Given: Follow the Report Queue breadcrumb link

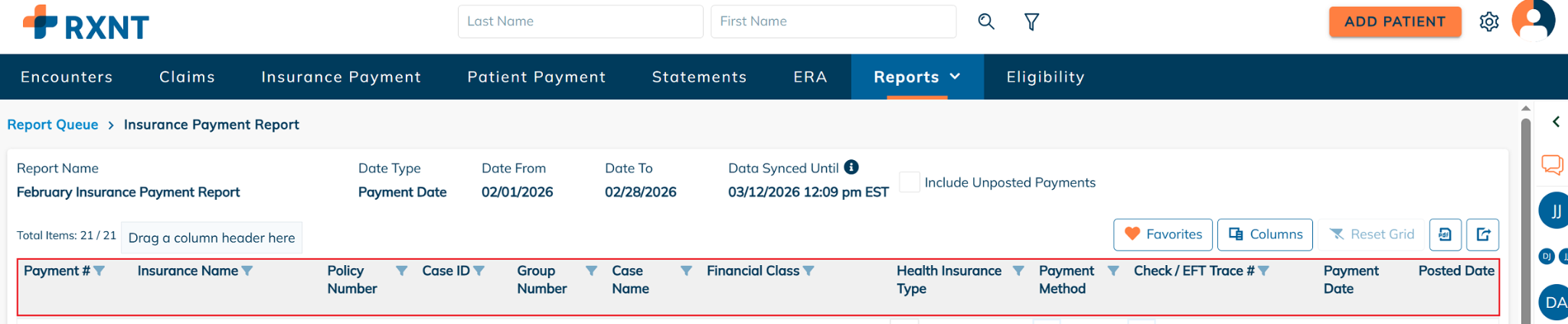Looking at the screenshot, I should (x=53, y=125).
